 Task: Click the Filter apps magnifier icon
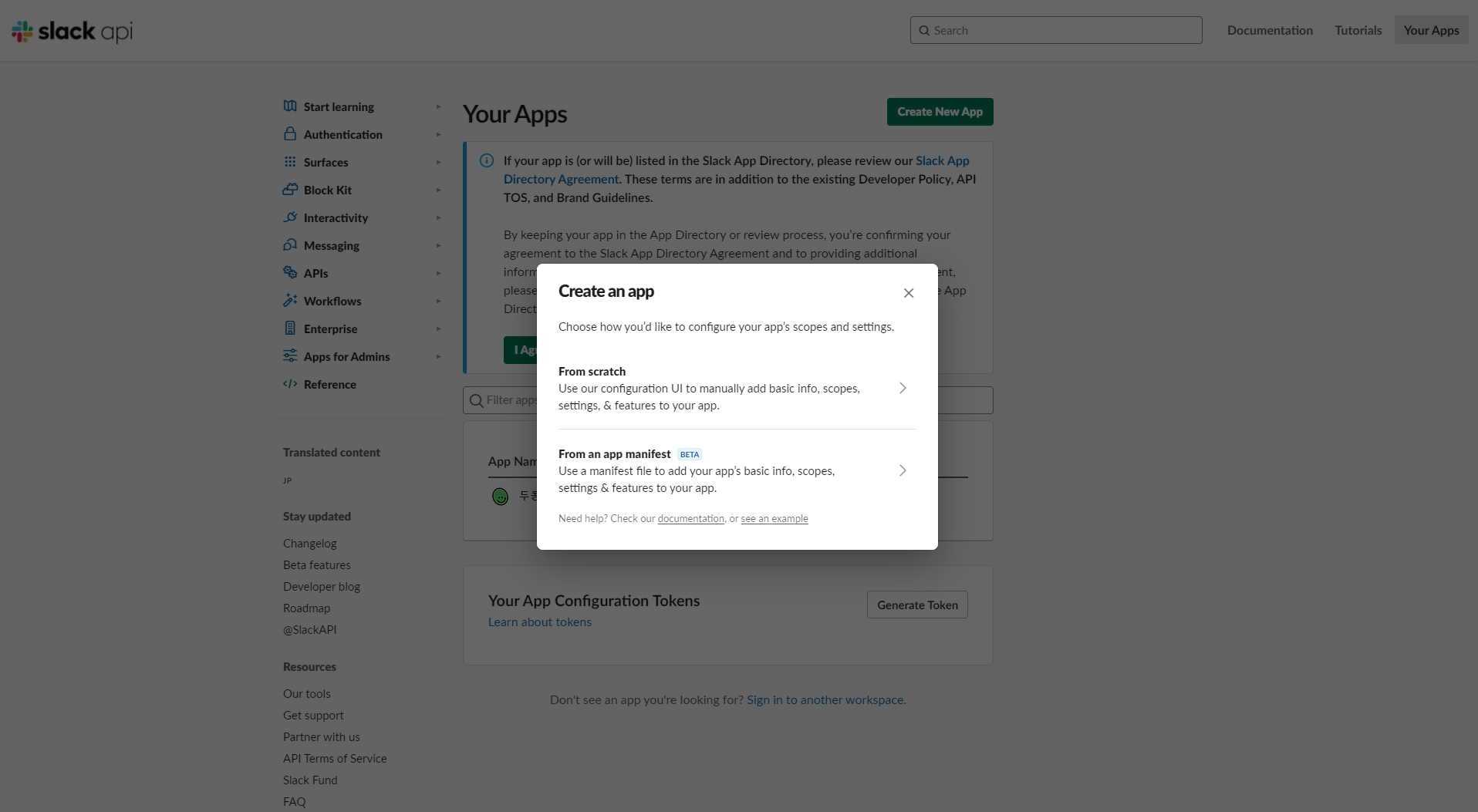coord(477,400)
